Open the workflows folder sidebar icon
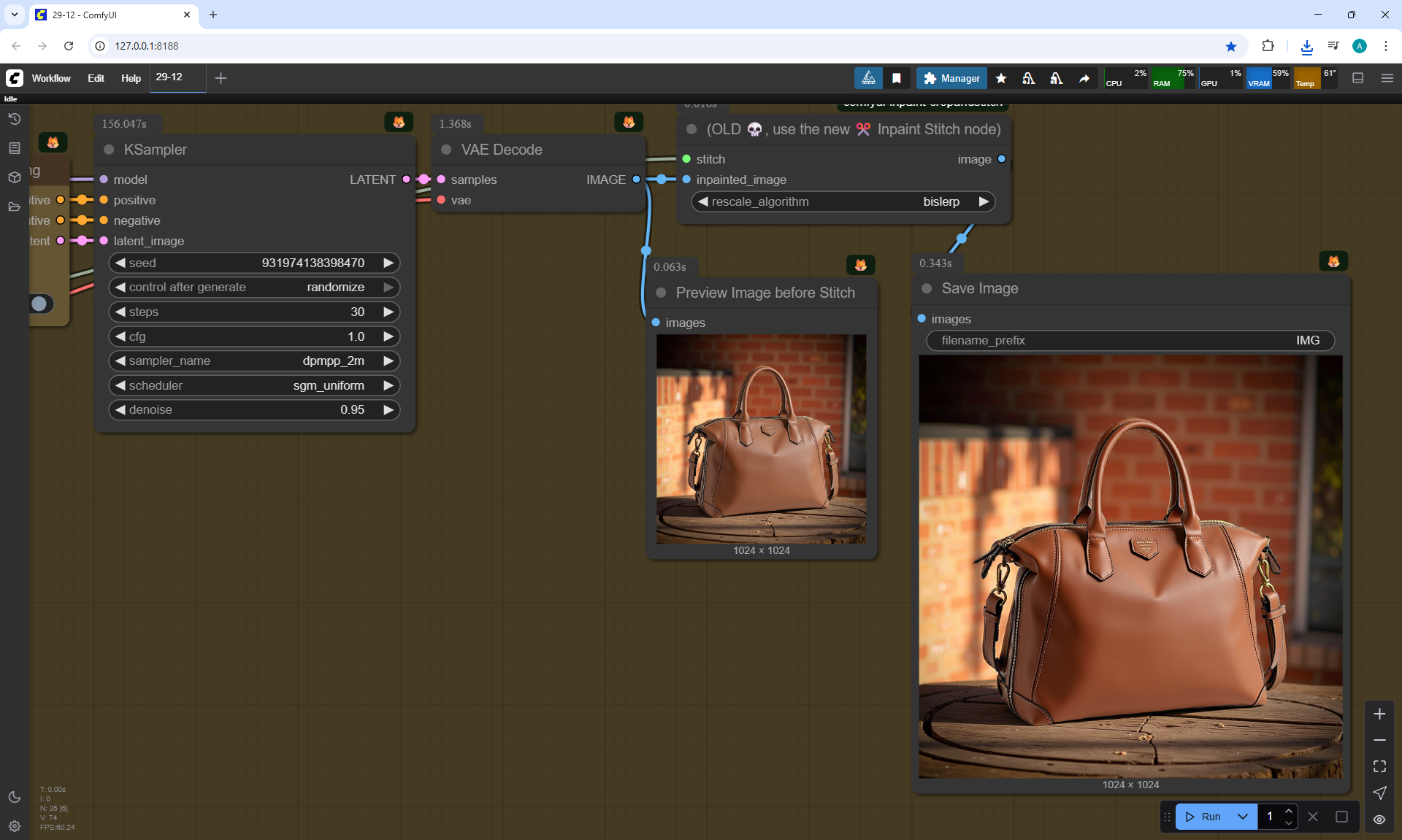This screenshot has width=1402, height=840. (14, 207)
